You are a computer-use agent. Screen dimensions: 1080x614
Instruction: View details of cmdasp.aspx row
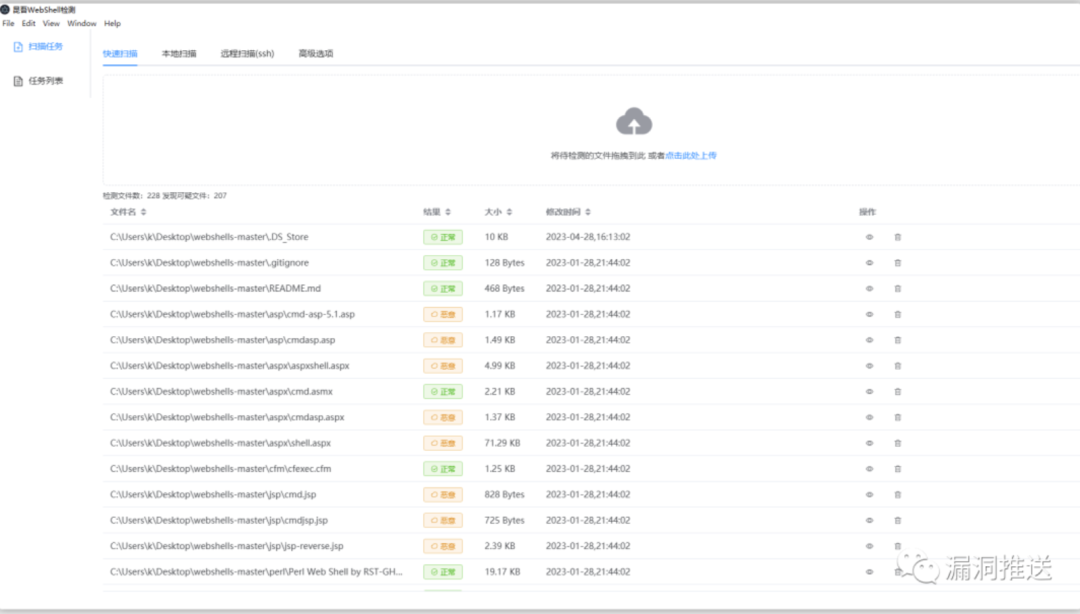[x=869, y=417]
